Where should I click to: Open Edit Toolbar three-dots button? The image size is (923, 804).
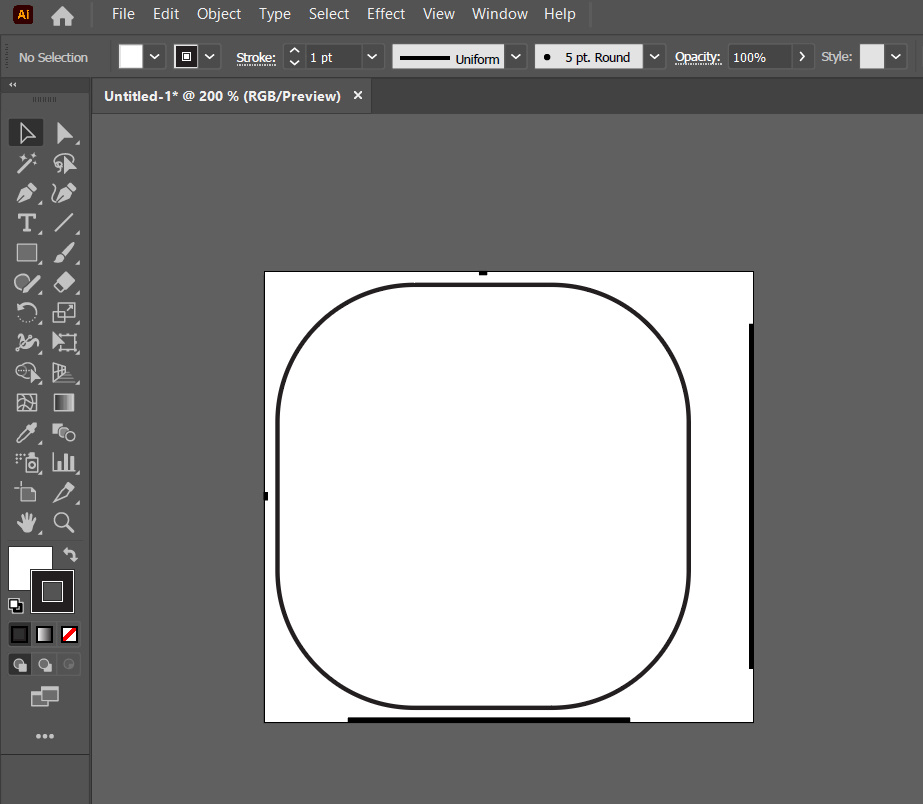click(45, 736)
